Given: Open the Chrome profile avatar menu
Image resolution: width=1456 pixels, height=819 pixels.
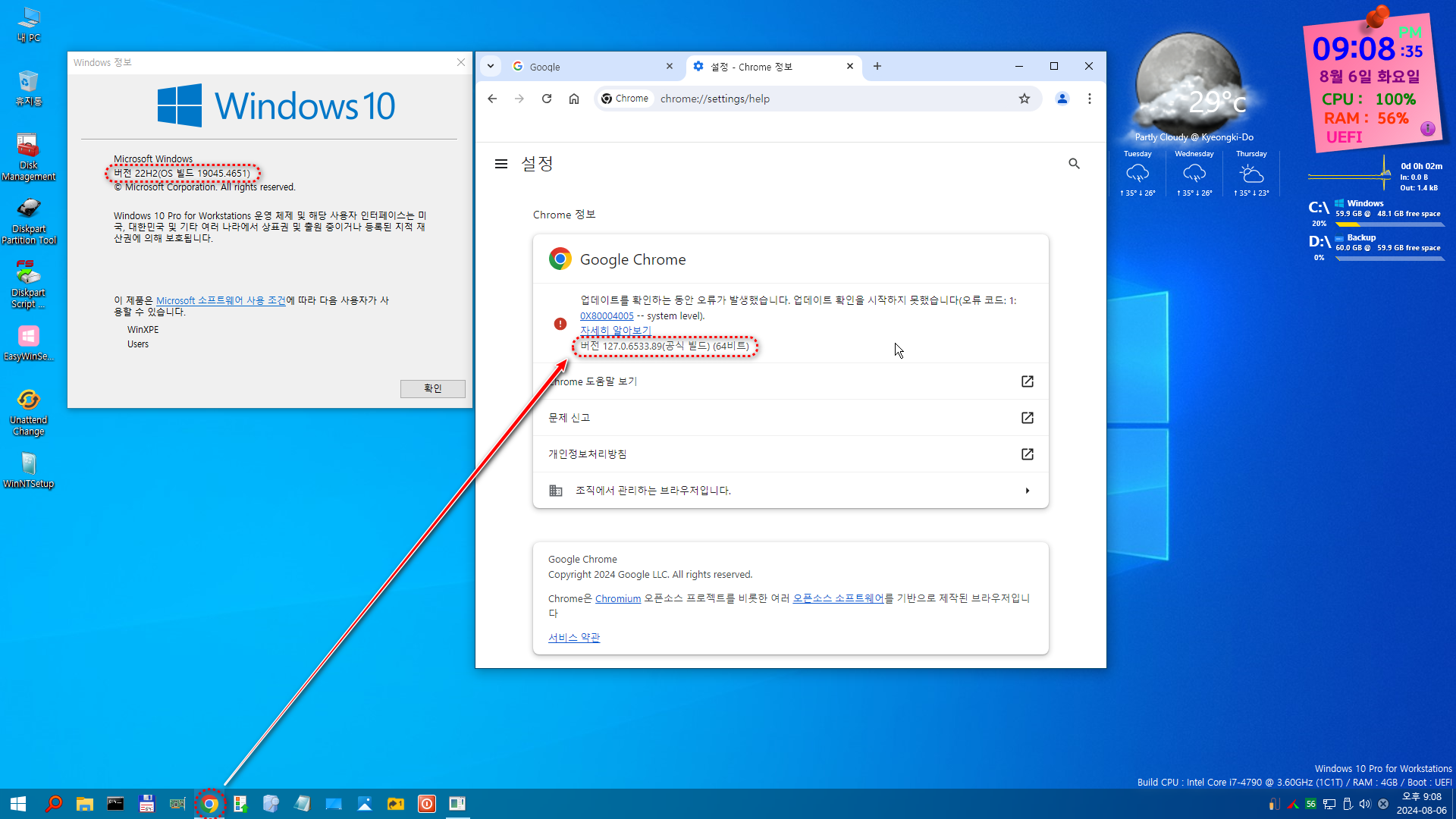Looking at the screenshot, I should [x=1062, y=99].
